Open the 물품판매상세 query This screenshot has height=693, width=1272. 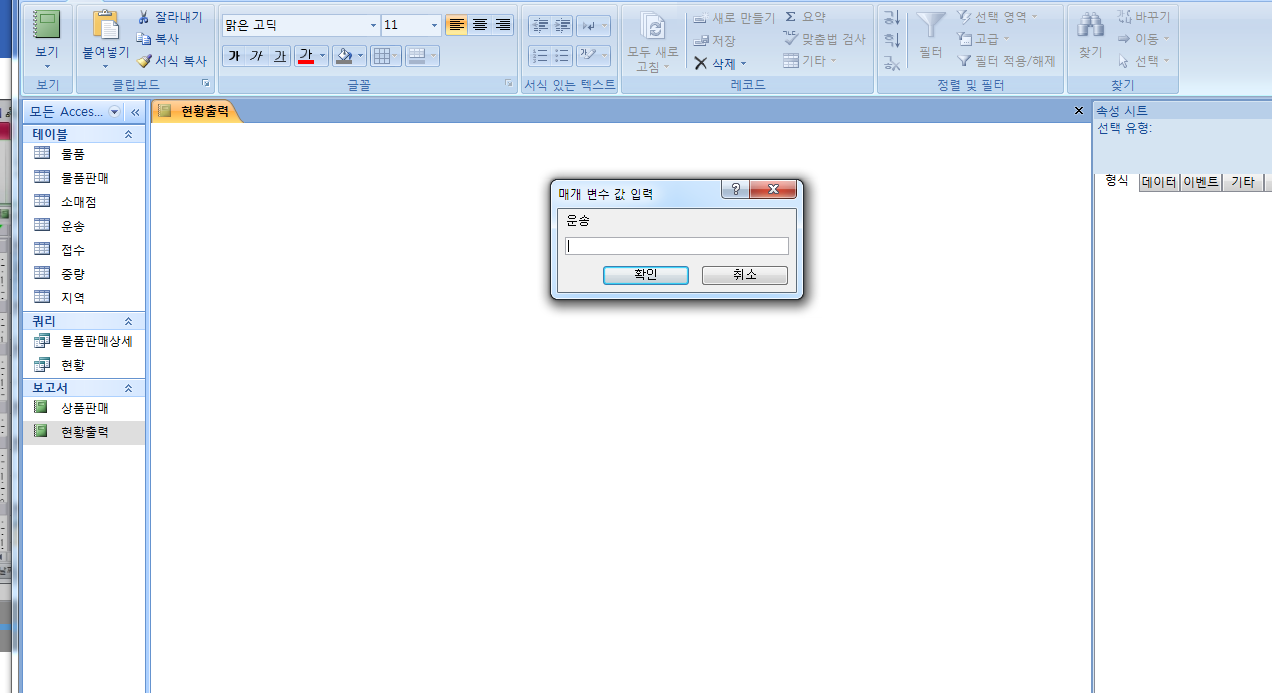point(96,341)
